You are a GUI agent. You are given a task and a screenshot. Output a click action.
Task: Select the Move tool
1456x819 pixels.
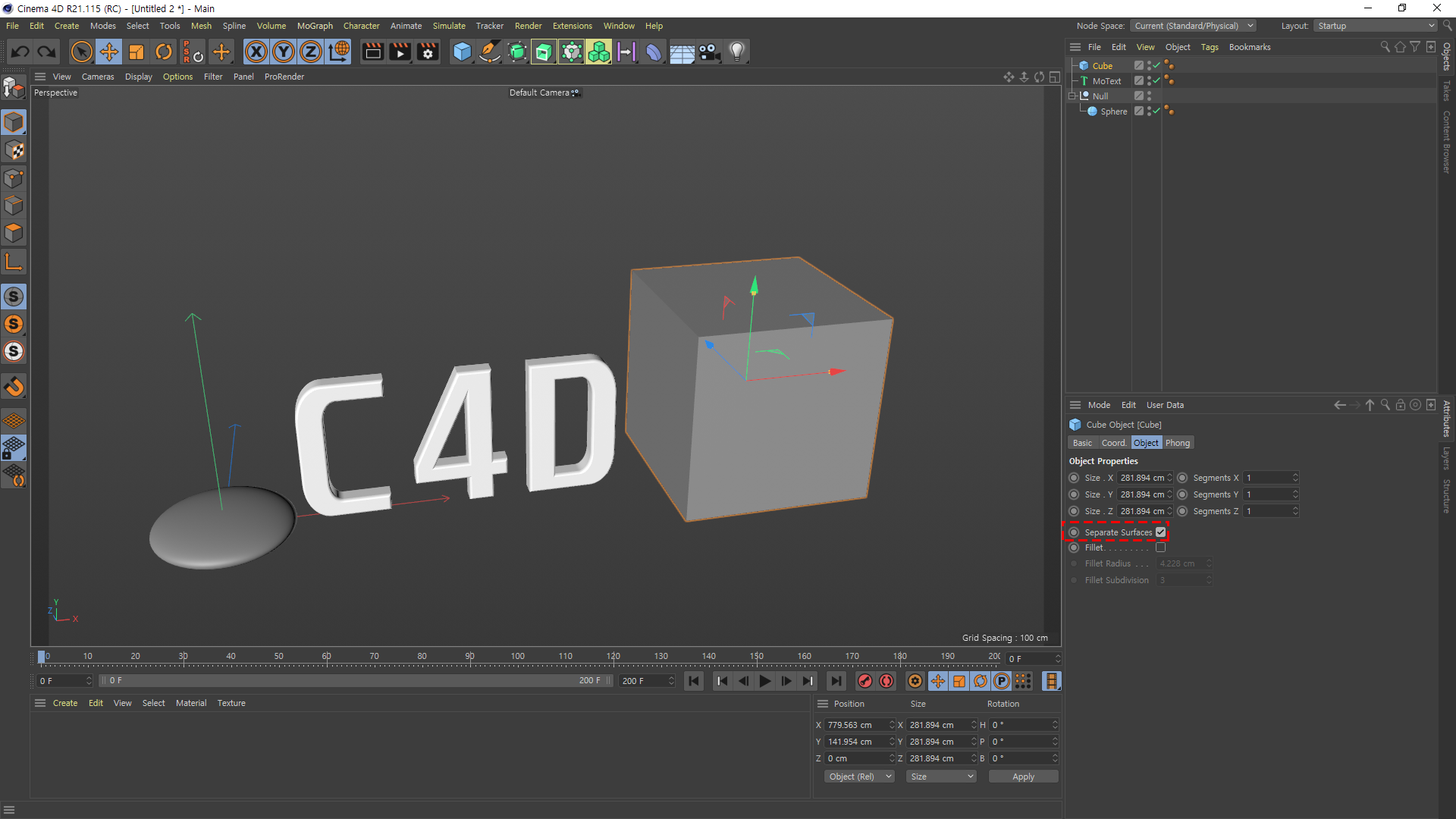[x=109, y=52]
